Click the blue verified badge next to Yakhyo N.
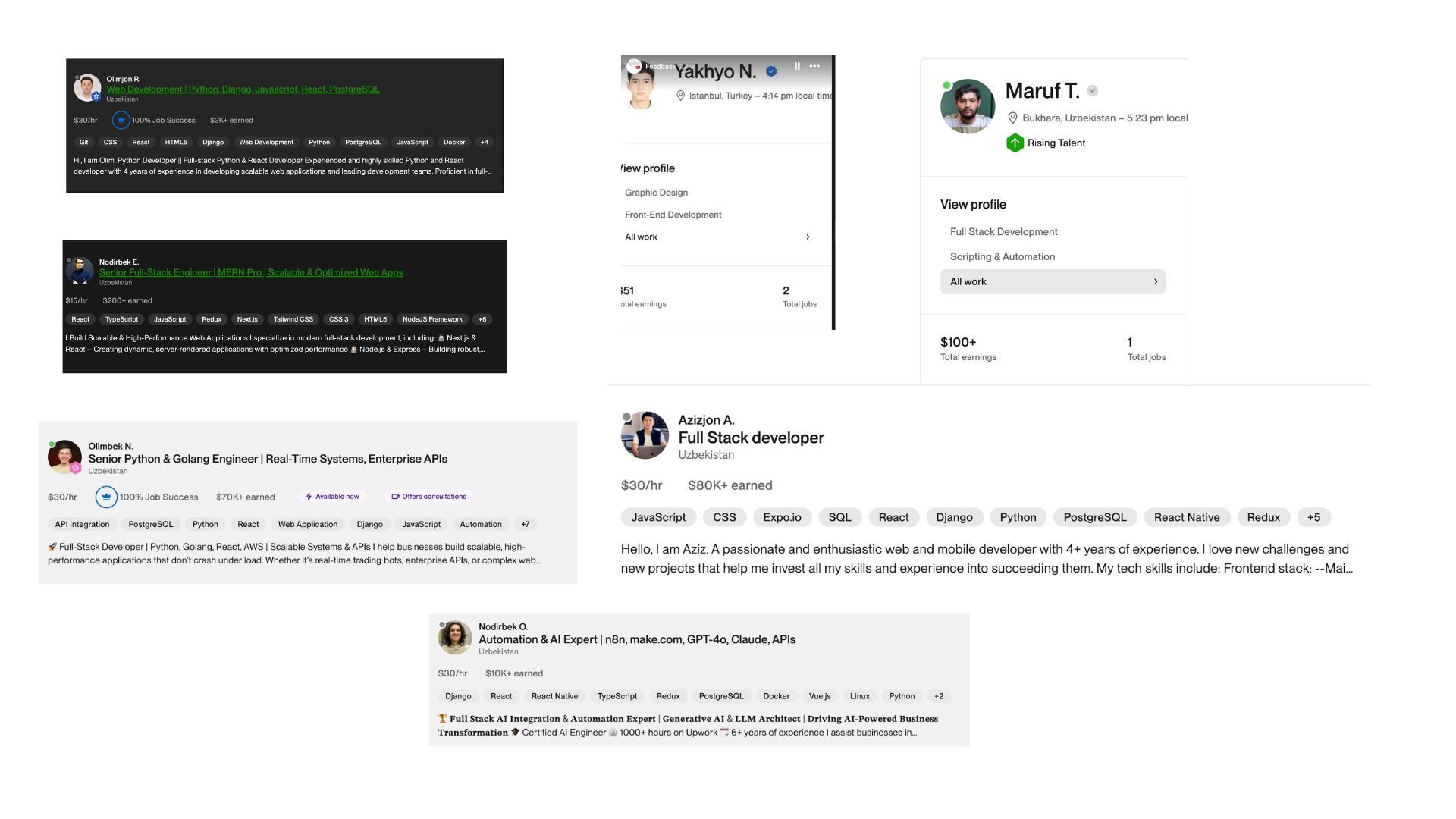1456x819 pixels. click(x=771, y=71)
